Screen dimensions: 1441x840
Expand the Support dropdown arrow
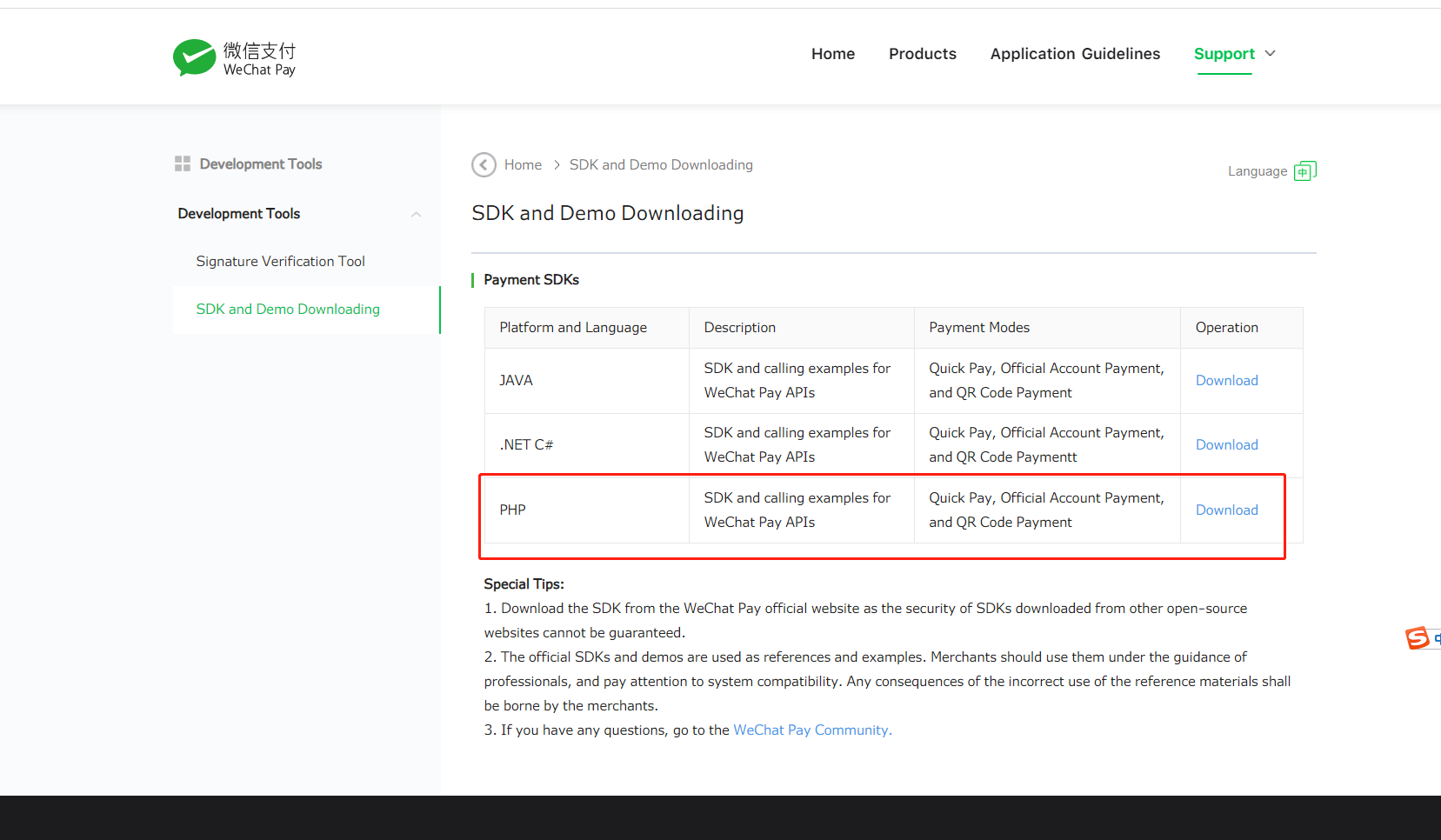tap(1270, 53)
